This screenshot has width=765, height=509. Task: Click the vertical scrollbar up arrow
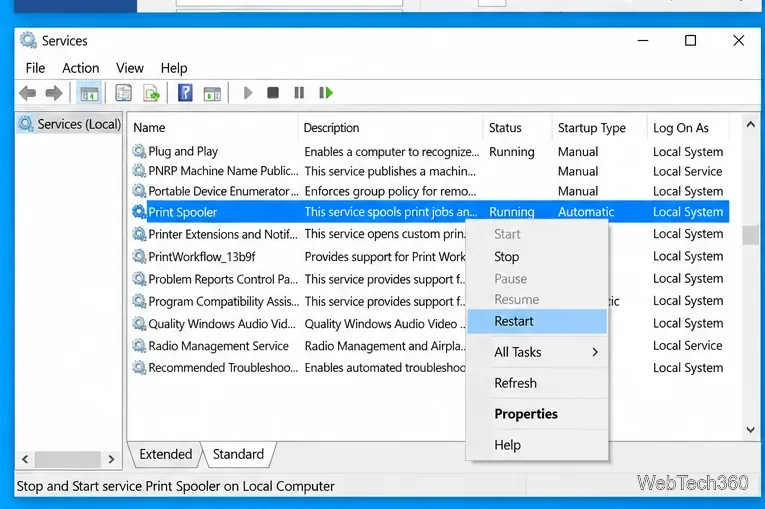[750, 124]
